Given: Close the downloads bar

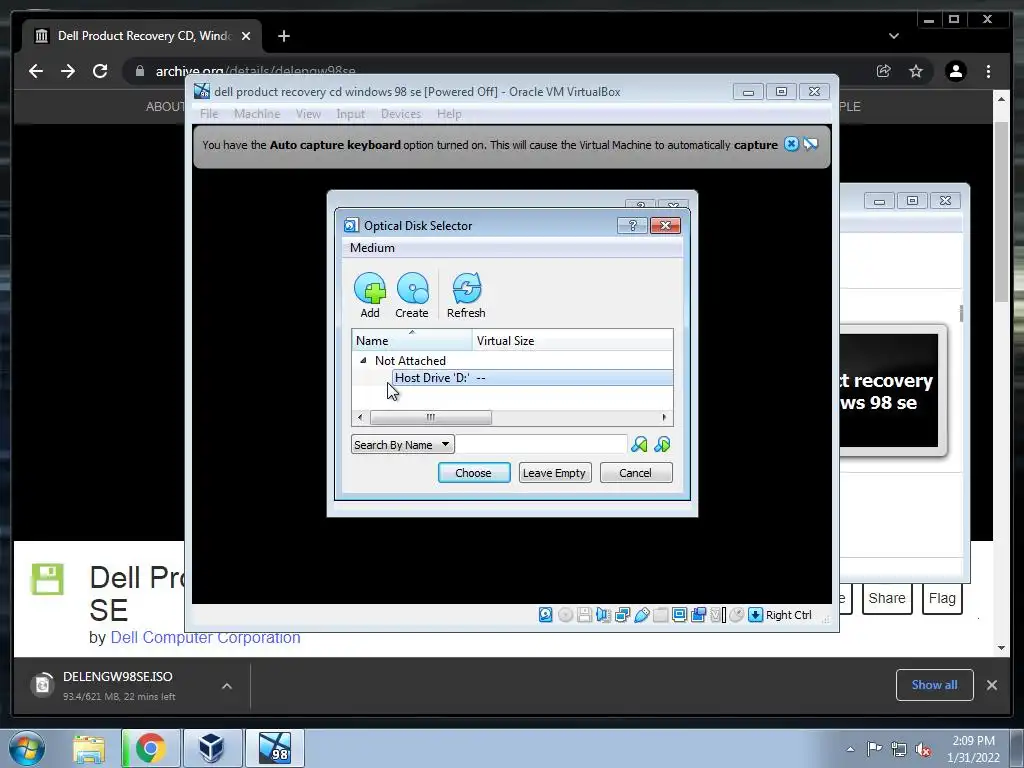Looking at the screenshot, I should (x=991, y=685).
